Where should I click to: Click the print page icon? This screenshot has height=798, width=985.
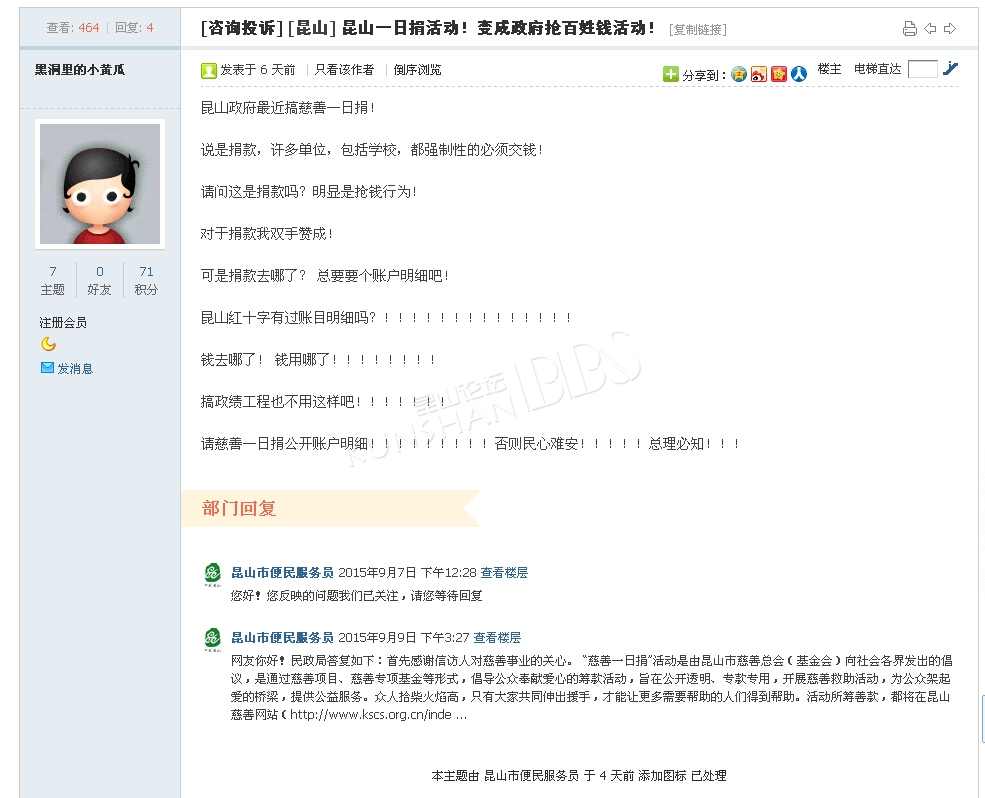coord(909,28)
